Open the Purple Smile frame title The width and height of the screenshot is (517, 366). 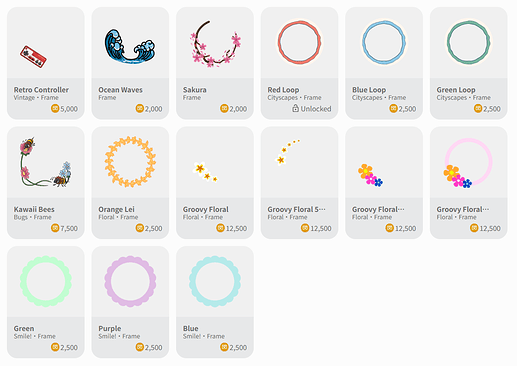[110, 328]
